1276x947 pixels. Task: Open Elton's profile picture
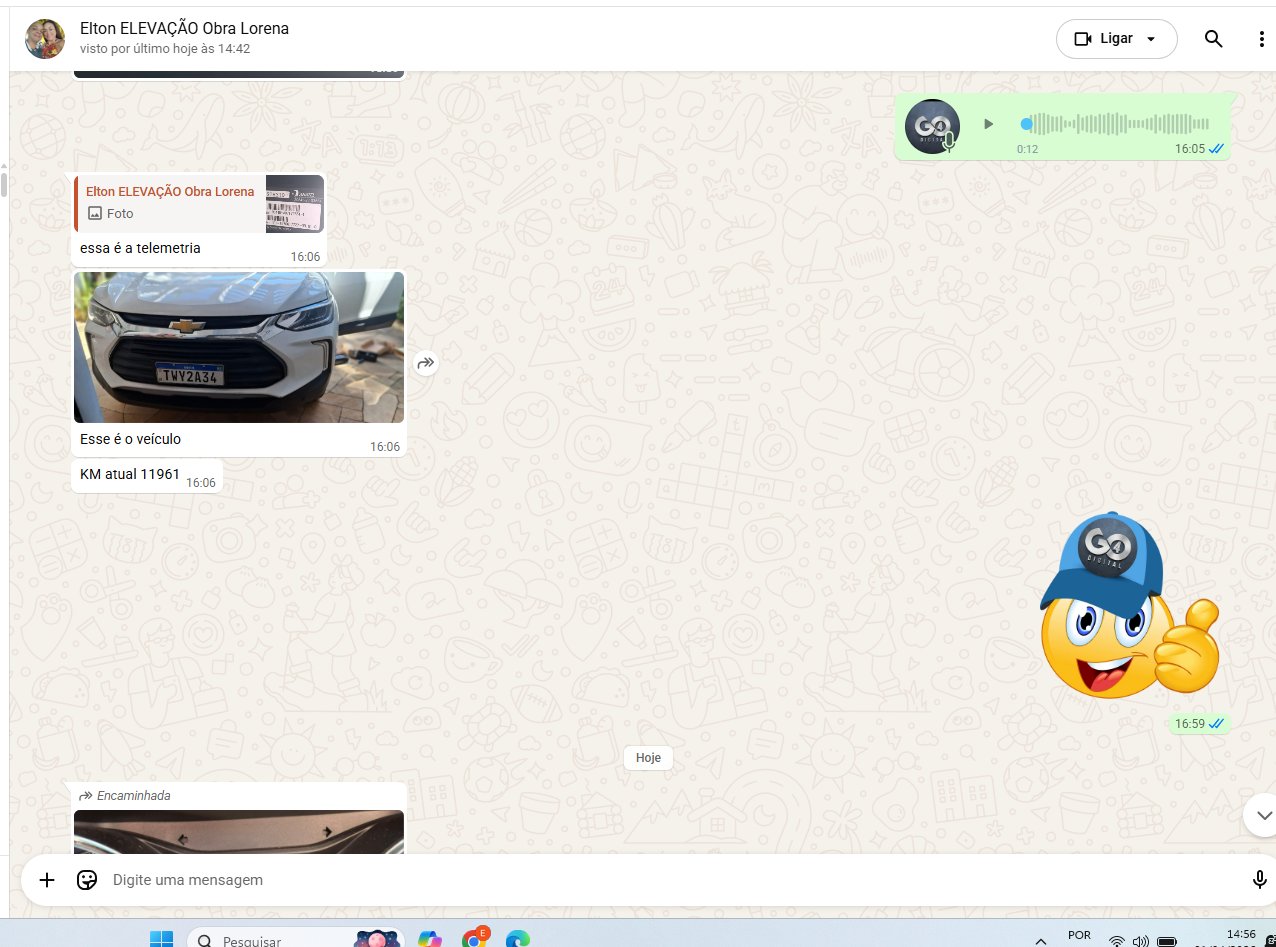coord(45,39)
